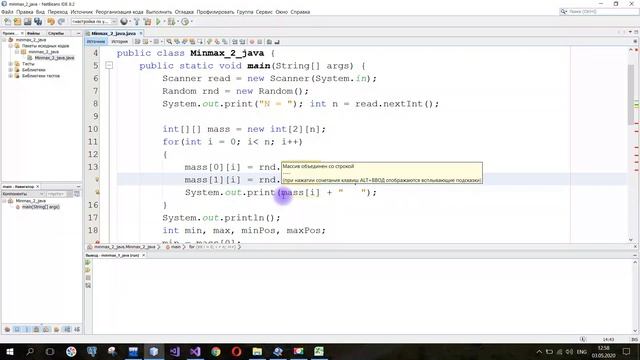
Task: Show hidden tray icons chevron
Action: (x=539, y=351)
